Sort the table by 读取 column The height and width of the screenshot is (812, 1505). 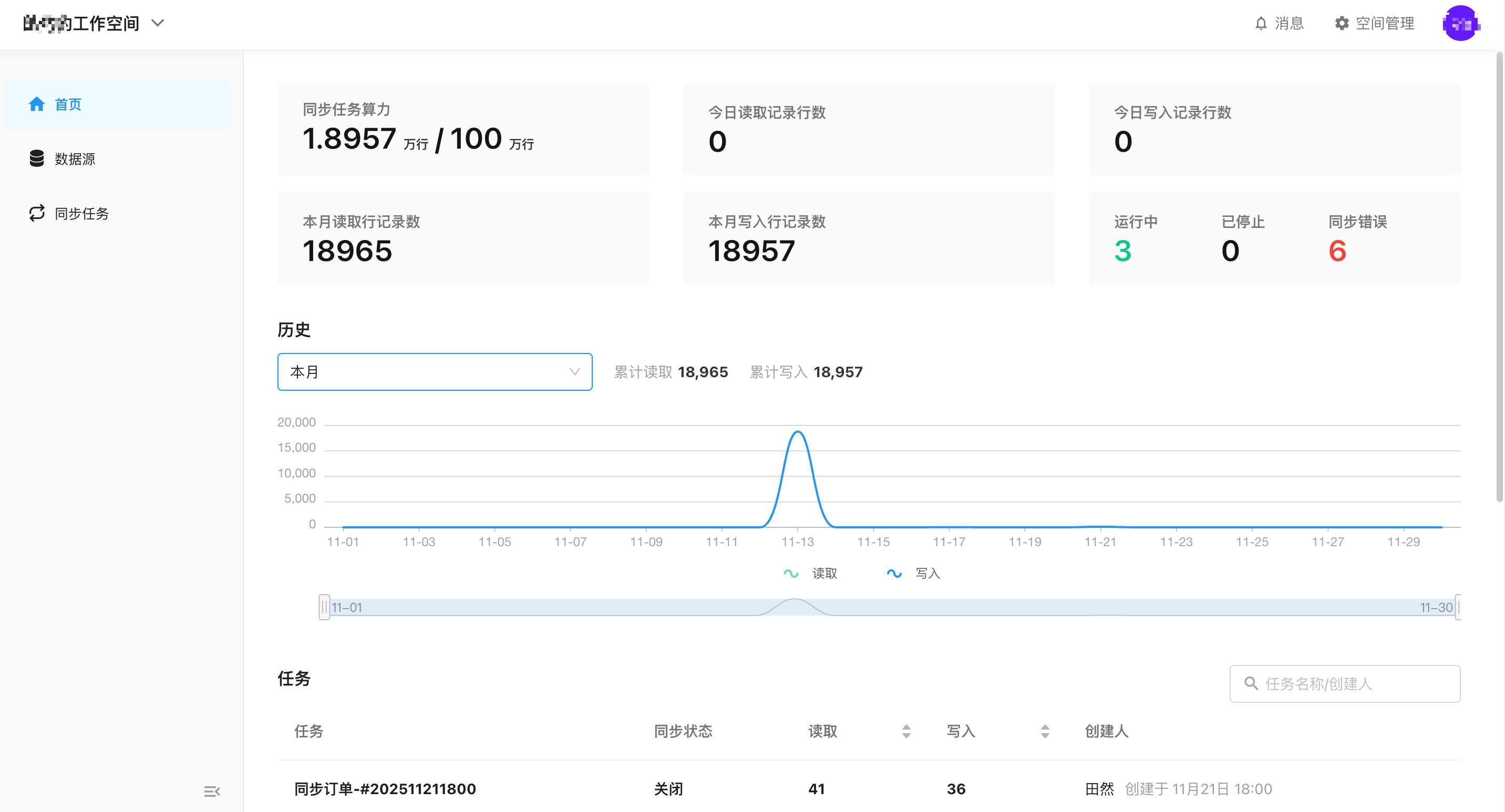point(905,731)
